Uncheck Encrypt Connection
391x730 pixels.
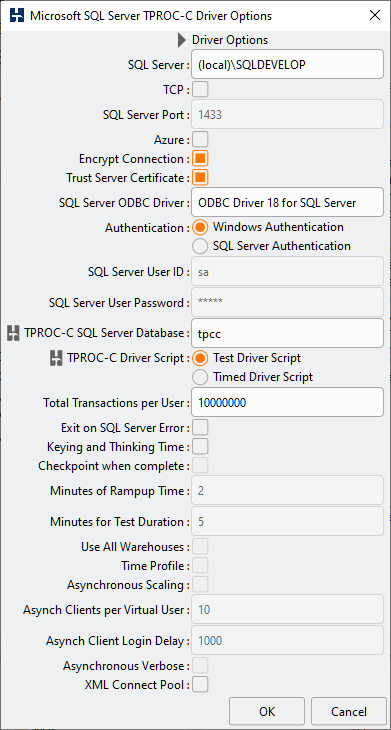click(x=200, y=158)
